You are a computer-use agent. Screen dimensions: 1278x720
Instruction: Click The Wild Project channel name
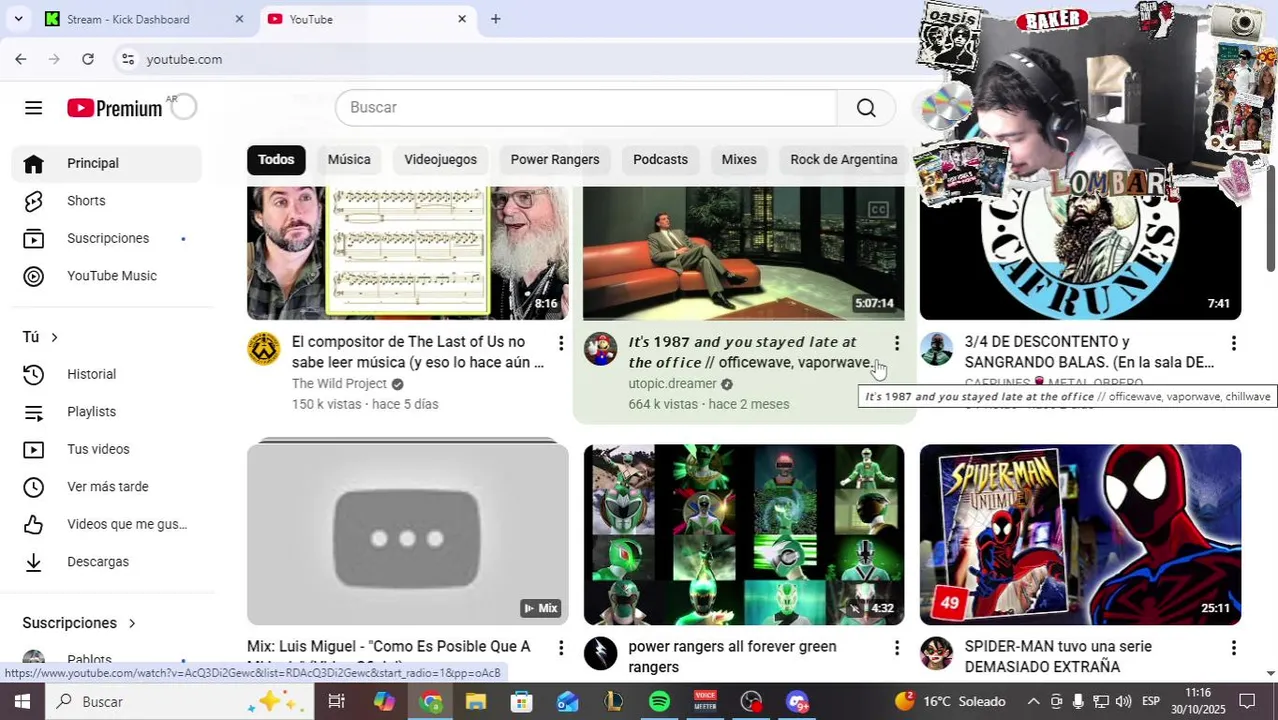click(339, 384)
